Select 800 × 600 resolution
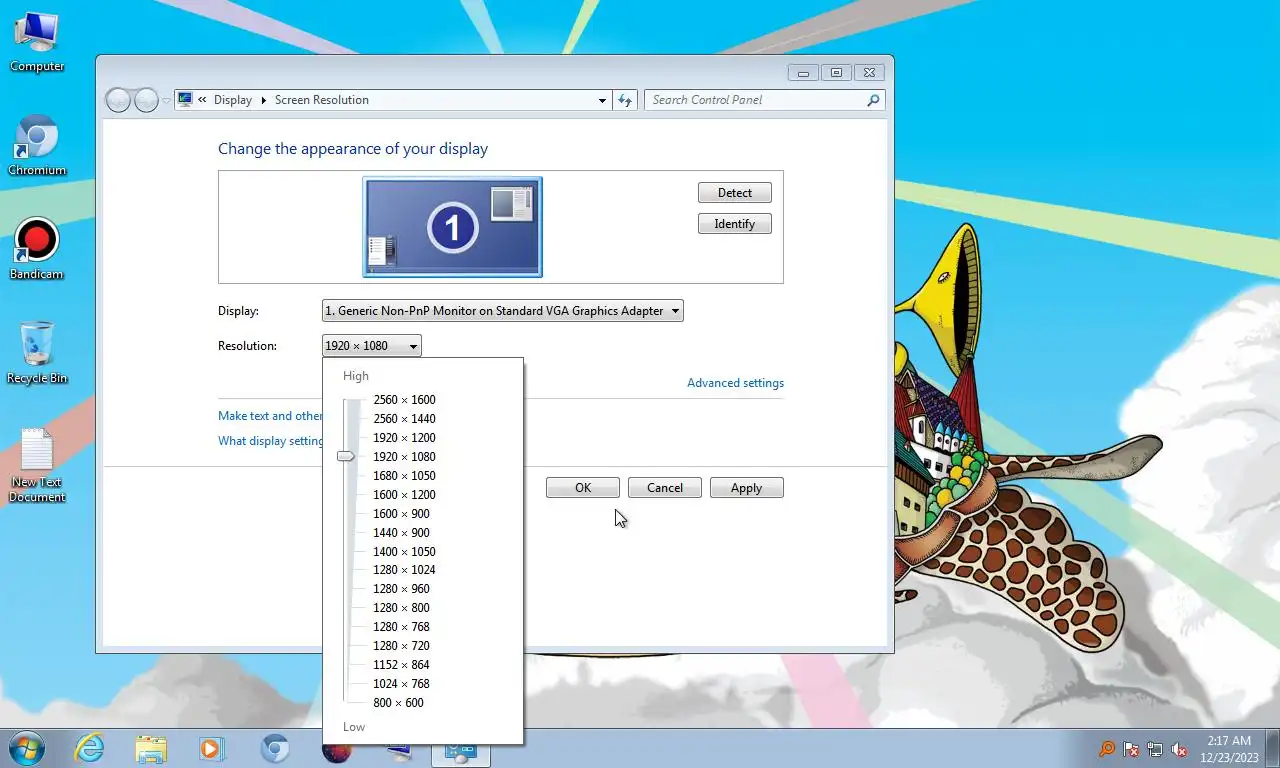Viewport: 1280px width, 768px height. click(398, 703)
